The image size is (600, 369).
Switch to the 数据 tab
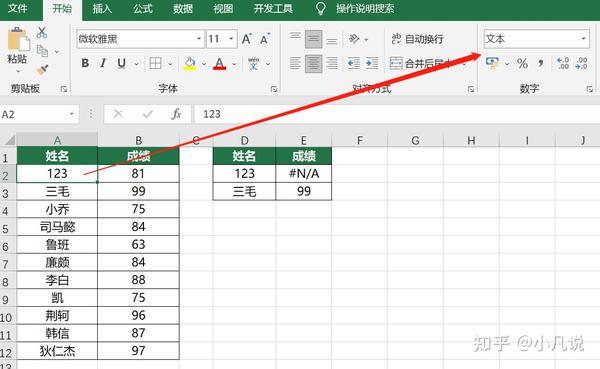click(x=183, y=8)
